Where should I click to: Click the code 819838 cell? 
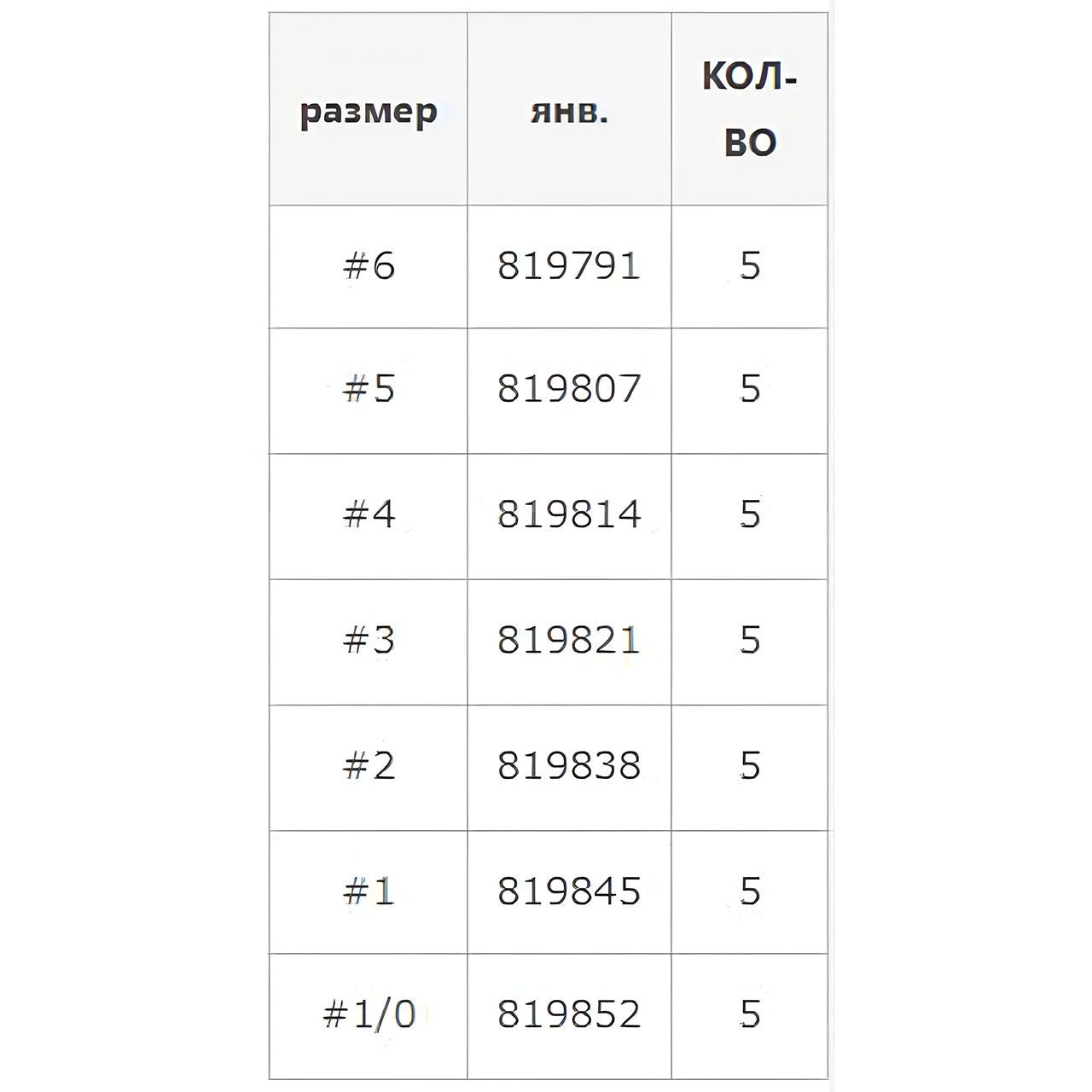pyautogui.click(x=569, y=766)
